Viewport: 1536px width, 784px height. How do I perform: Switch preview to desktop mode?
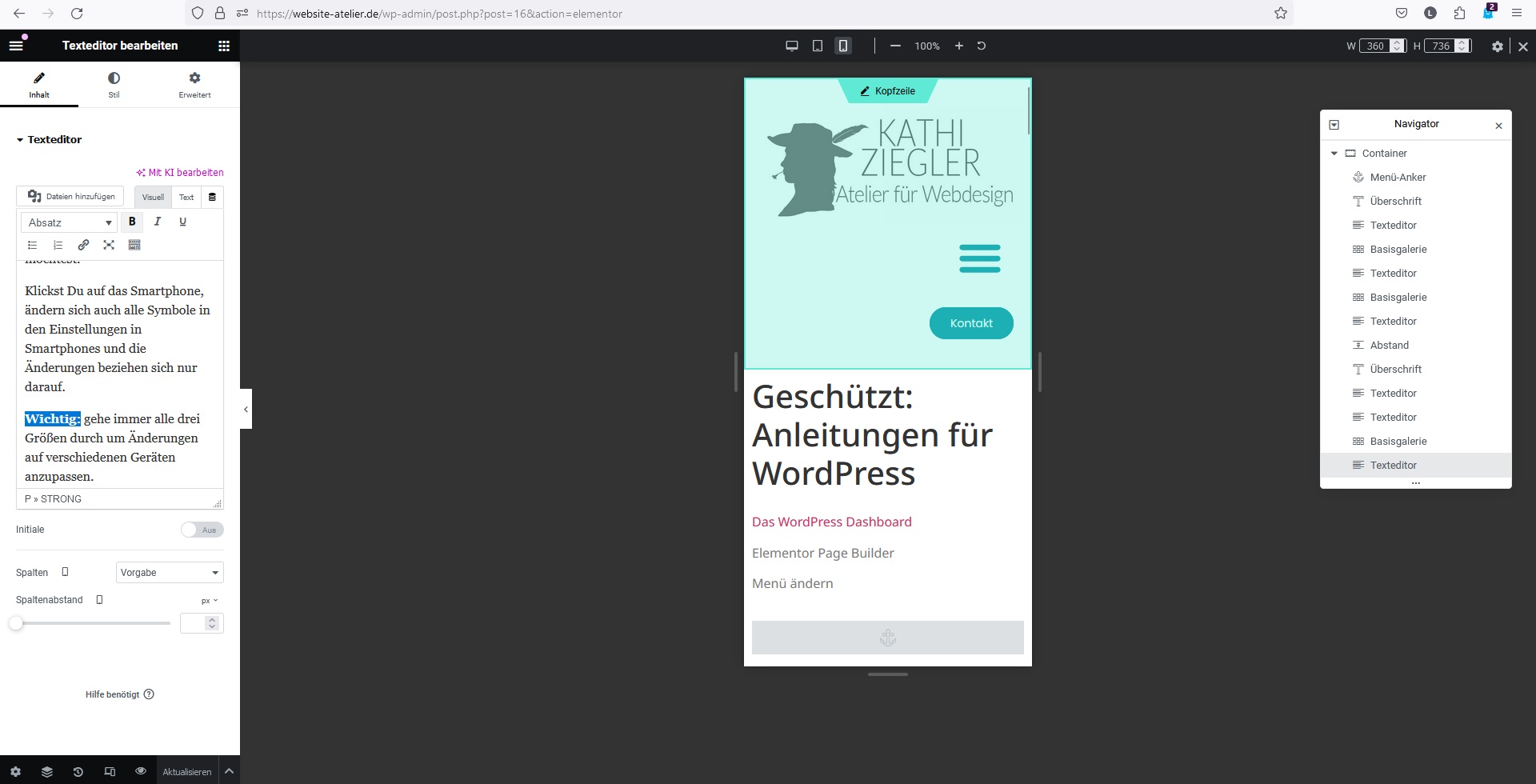pyautogui.click(x=792, y=46)
